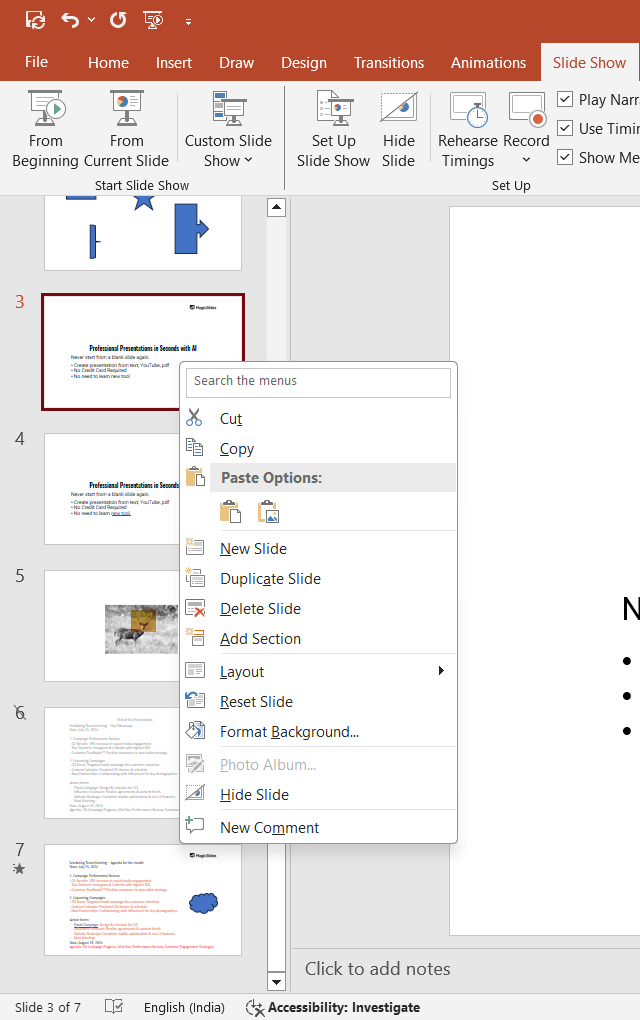Choose Delete Slide from context menu

pyautogui.click(x=318, y=608)
